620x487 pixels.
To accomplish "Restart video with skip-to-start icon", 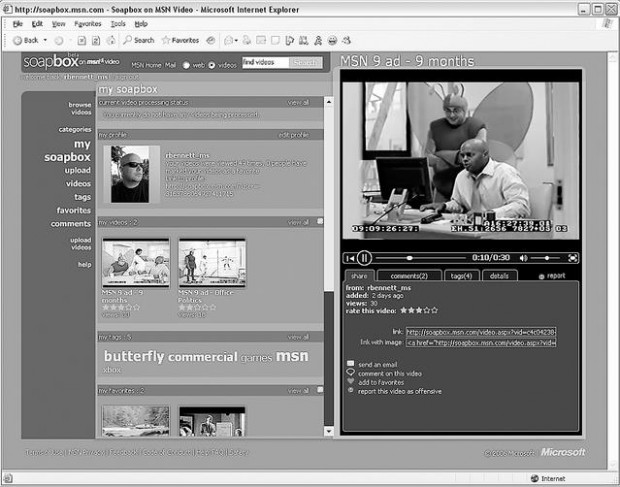I will 350,259.
